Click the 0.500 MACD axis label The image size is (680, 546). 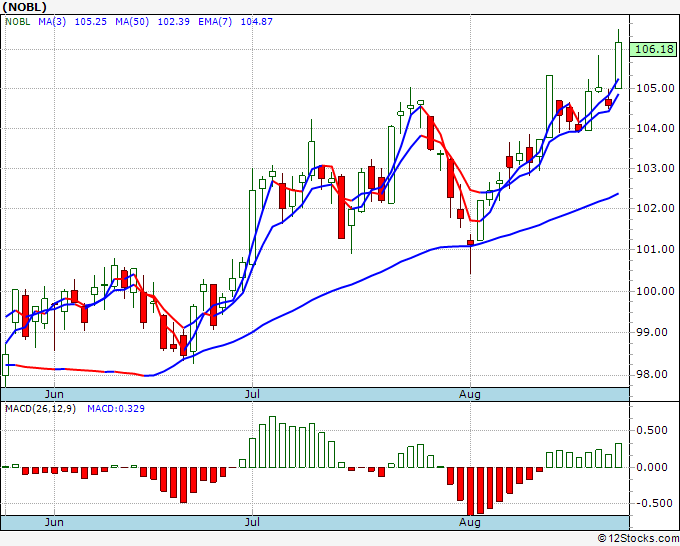pos(652,431)
